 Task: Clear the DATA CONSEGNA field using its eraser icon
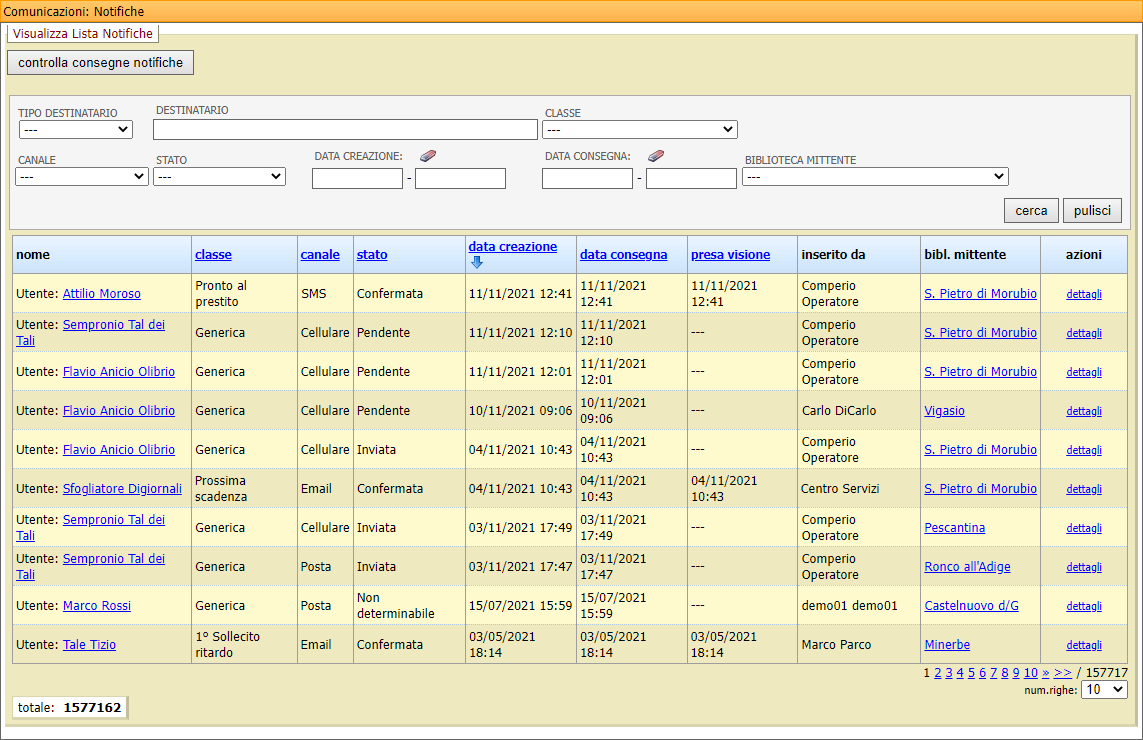[x=658, y=155]
